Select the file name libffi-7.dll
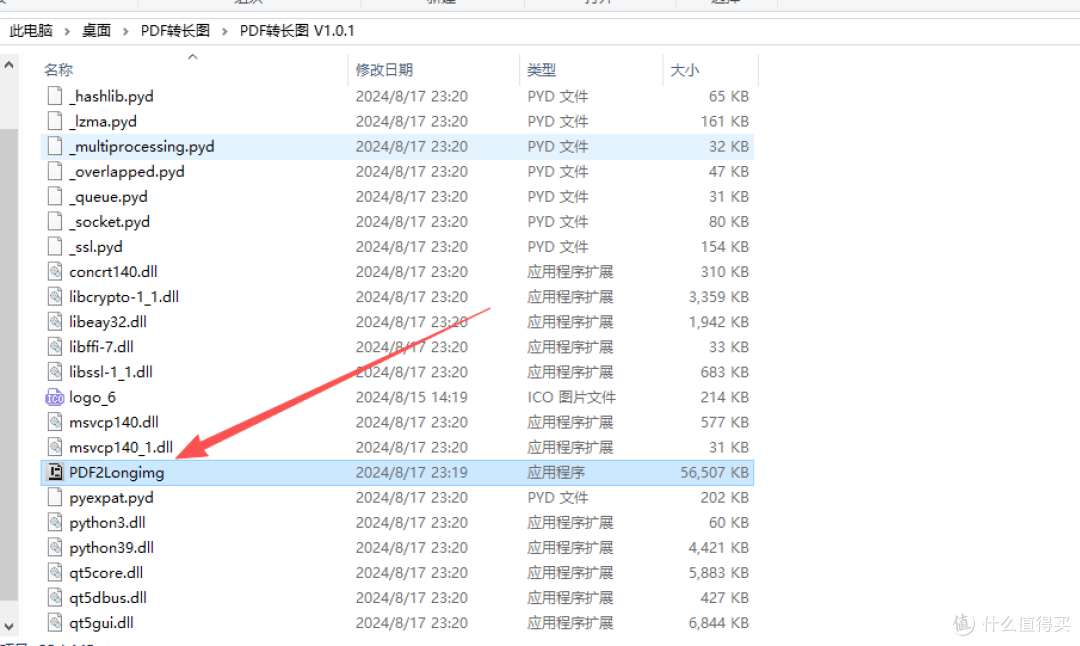The height and width of the screenshot is (646, 1080). (101, 347)
